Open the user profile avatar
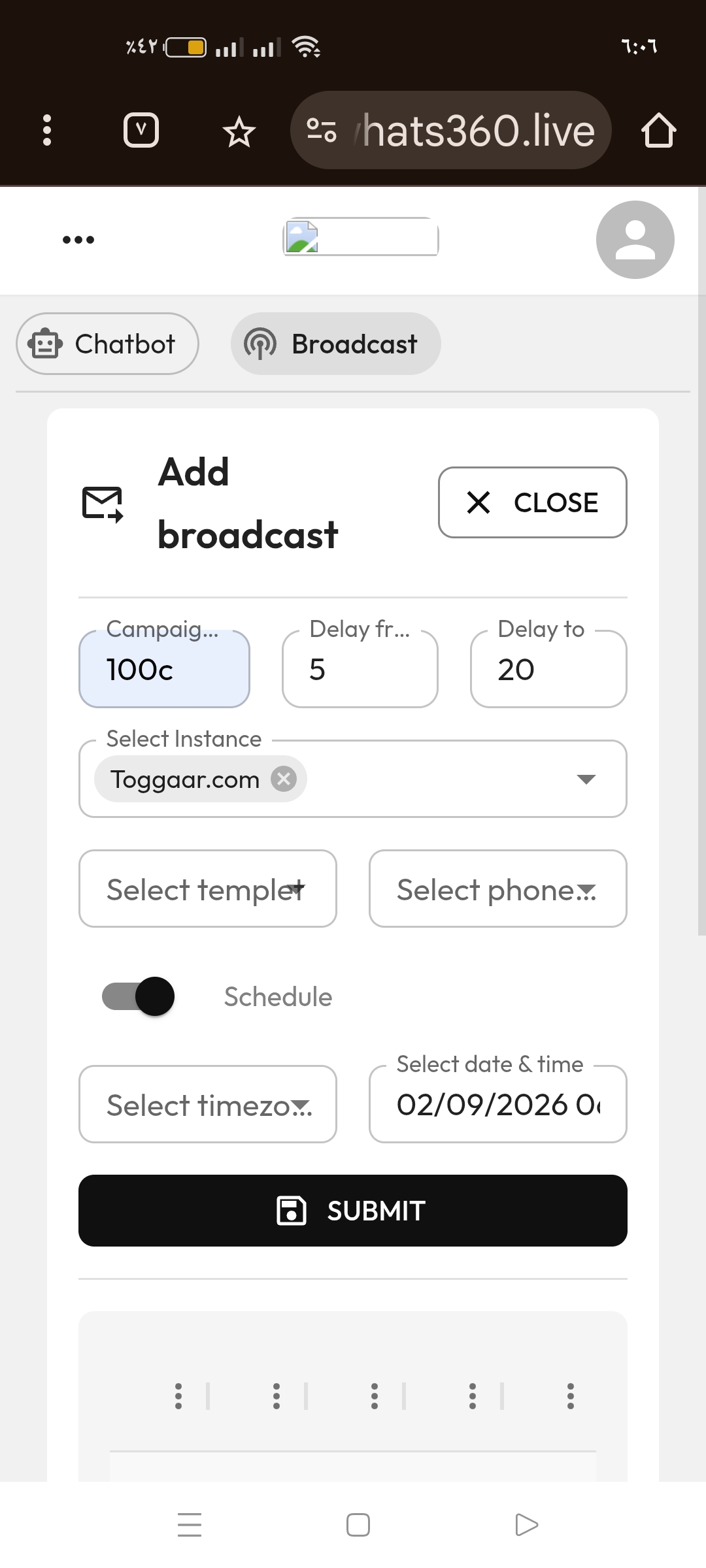The height and width of the screenshot is (1568, 706). pos(635,240)
